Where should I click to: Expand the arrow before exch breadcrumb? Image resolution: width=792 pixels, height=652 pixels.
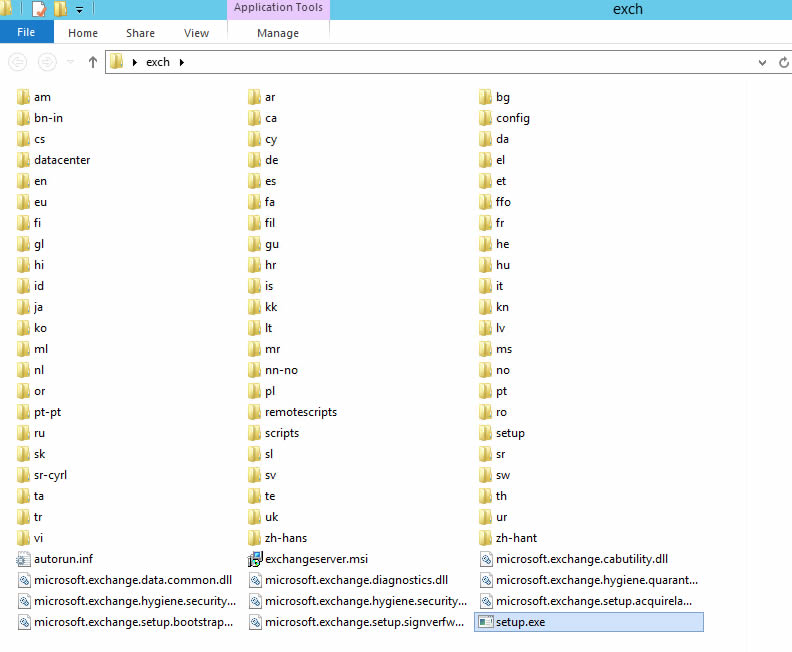pos(135,62)
